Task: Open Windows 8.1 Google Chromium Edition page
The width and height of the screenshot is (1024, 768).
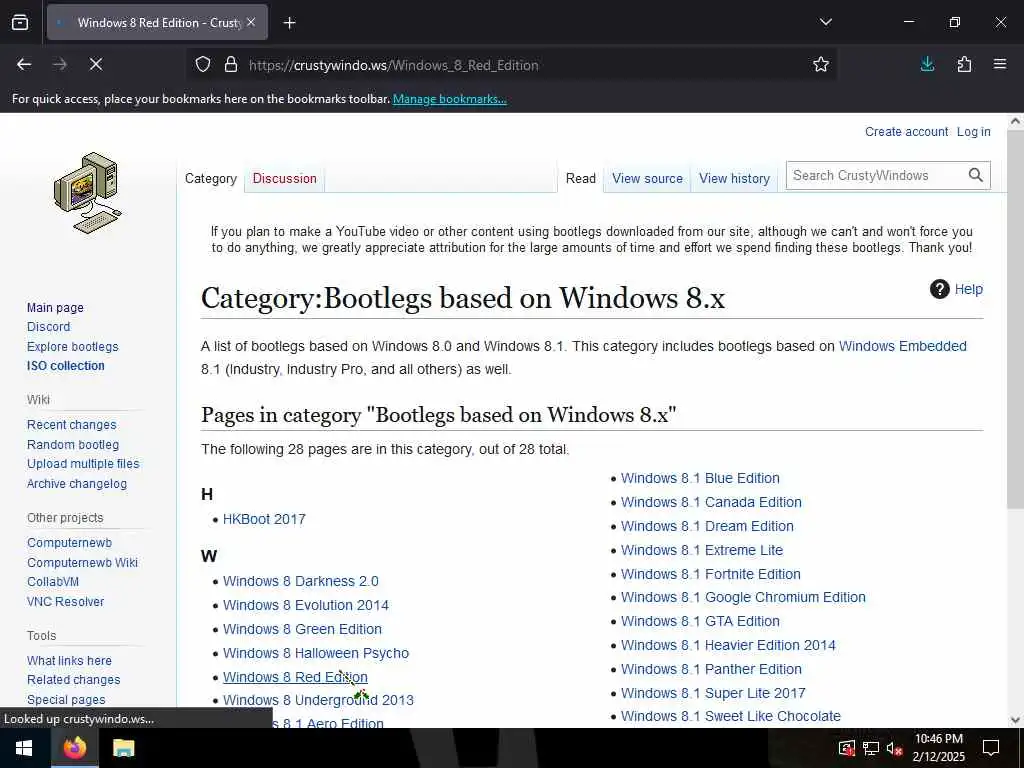Action: [743, 598]
